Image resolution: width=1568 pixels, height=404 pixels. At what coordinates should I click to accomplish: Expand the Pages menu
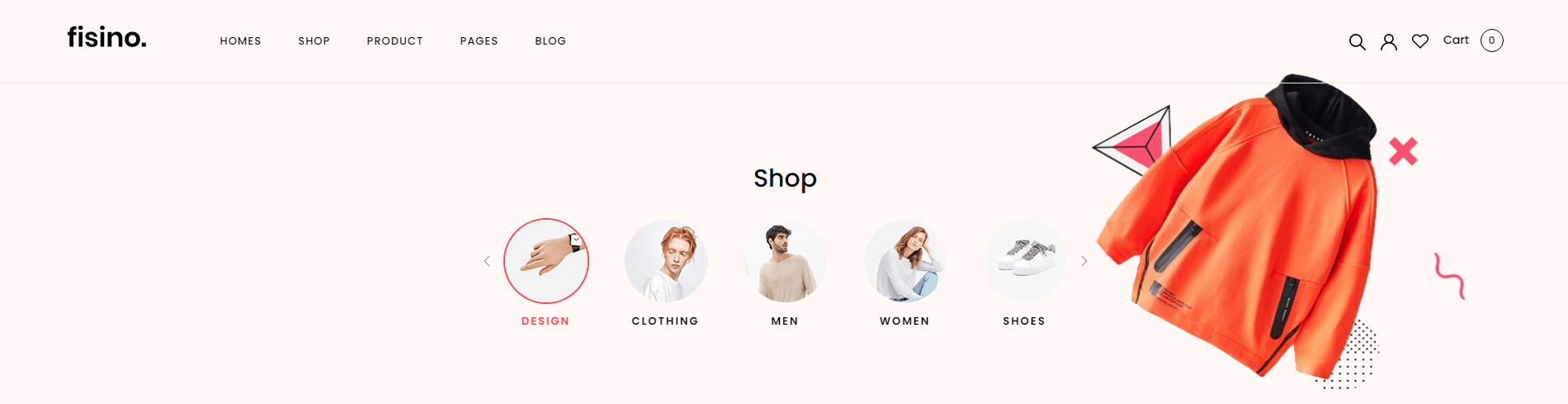click(479, 41)
